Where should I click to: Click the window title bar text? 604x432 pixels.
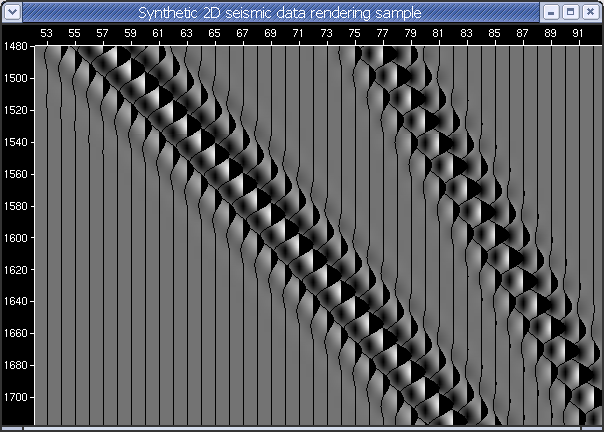[280, 13]
